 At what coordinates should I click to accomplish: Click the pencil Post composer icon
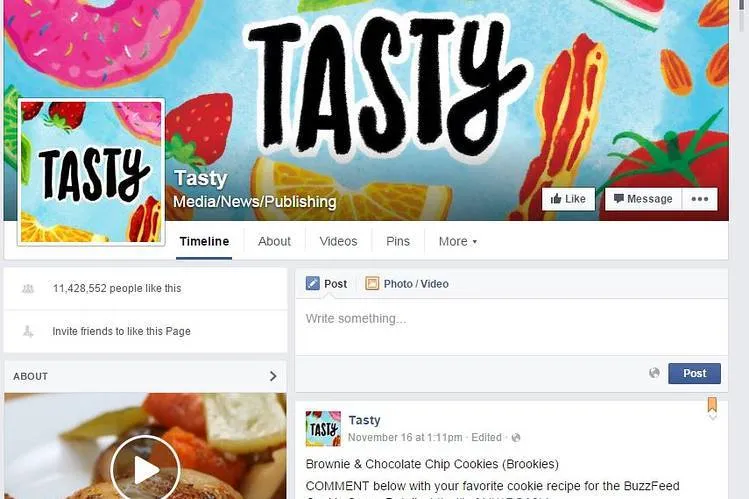[x=312, y=284]
